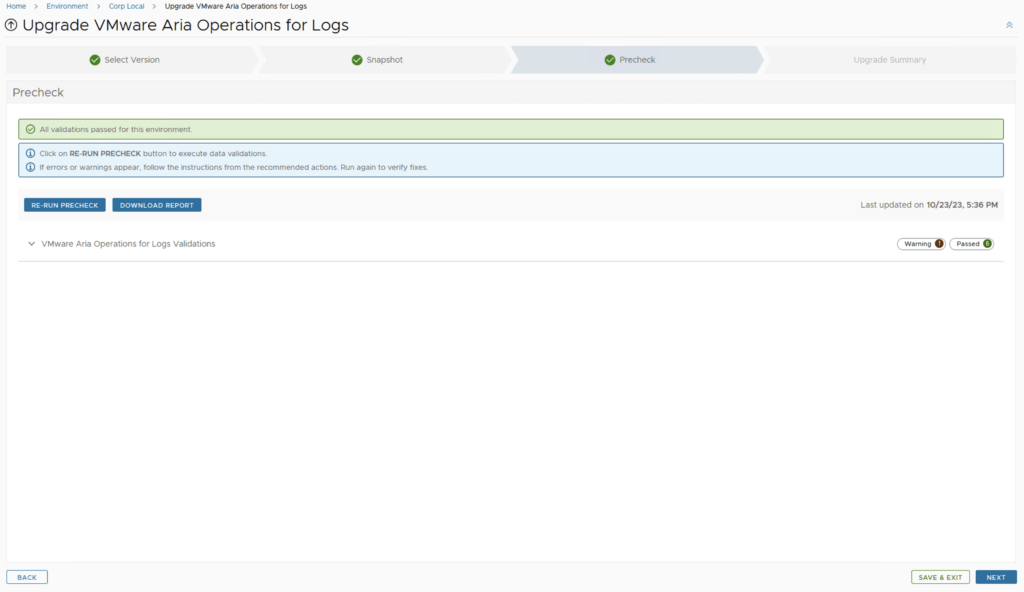
Task: Click SAVE & EXIT button
Action: coord(940,578)
